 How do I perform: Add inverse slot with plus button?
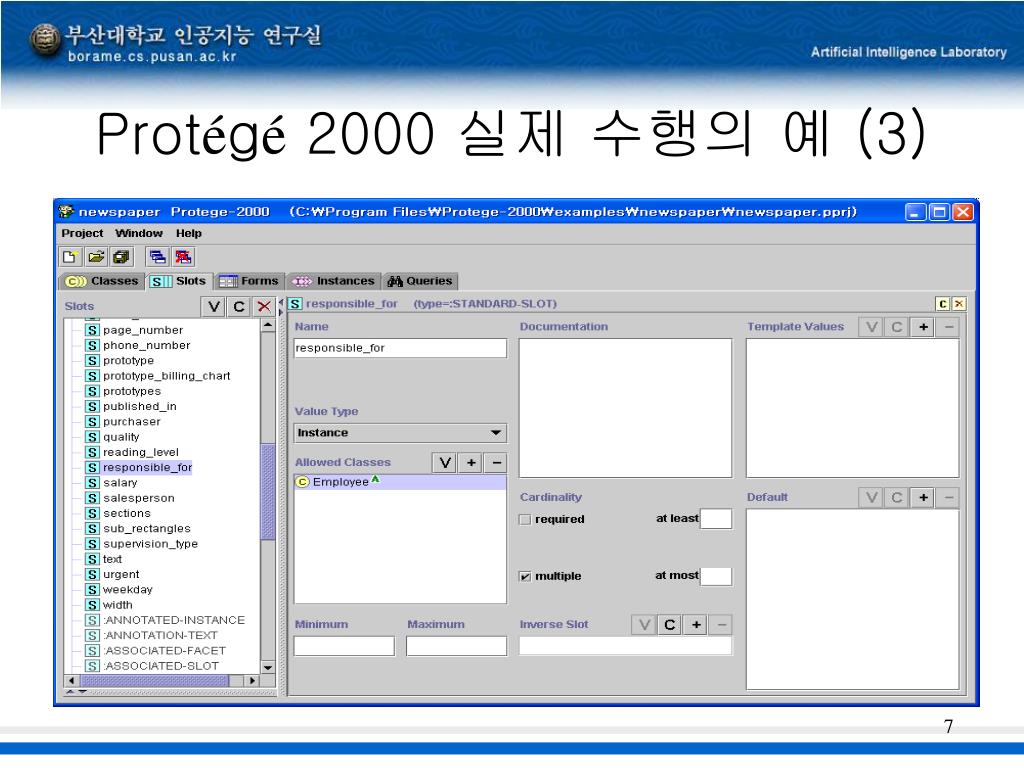point(696,625)
